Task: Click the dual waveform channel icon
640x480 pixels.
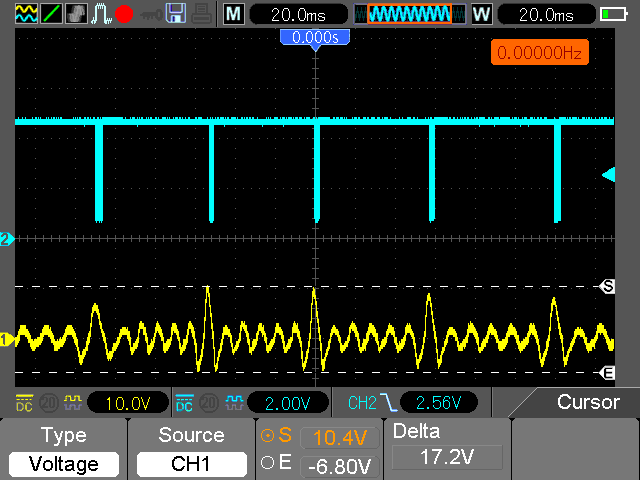Action: 26,13
